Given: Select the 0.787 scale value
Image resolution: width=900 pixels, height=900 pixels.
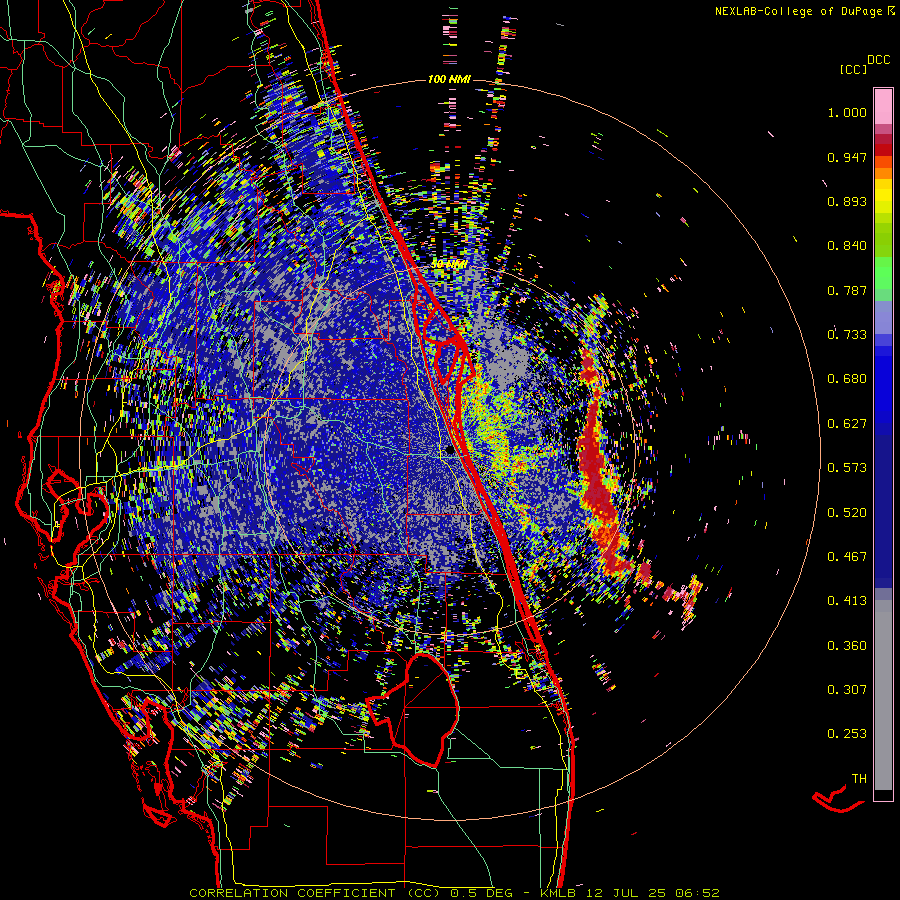Looking at the screenshot, I should pyautogui.click(x=847, y=290).
